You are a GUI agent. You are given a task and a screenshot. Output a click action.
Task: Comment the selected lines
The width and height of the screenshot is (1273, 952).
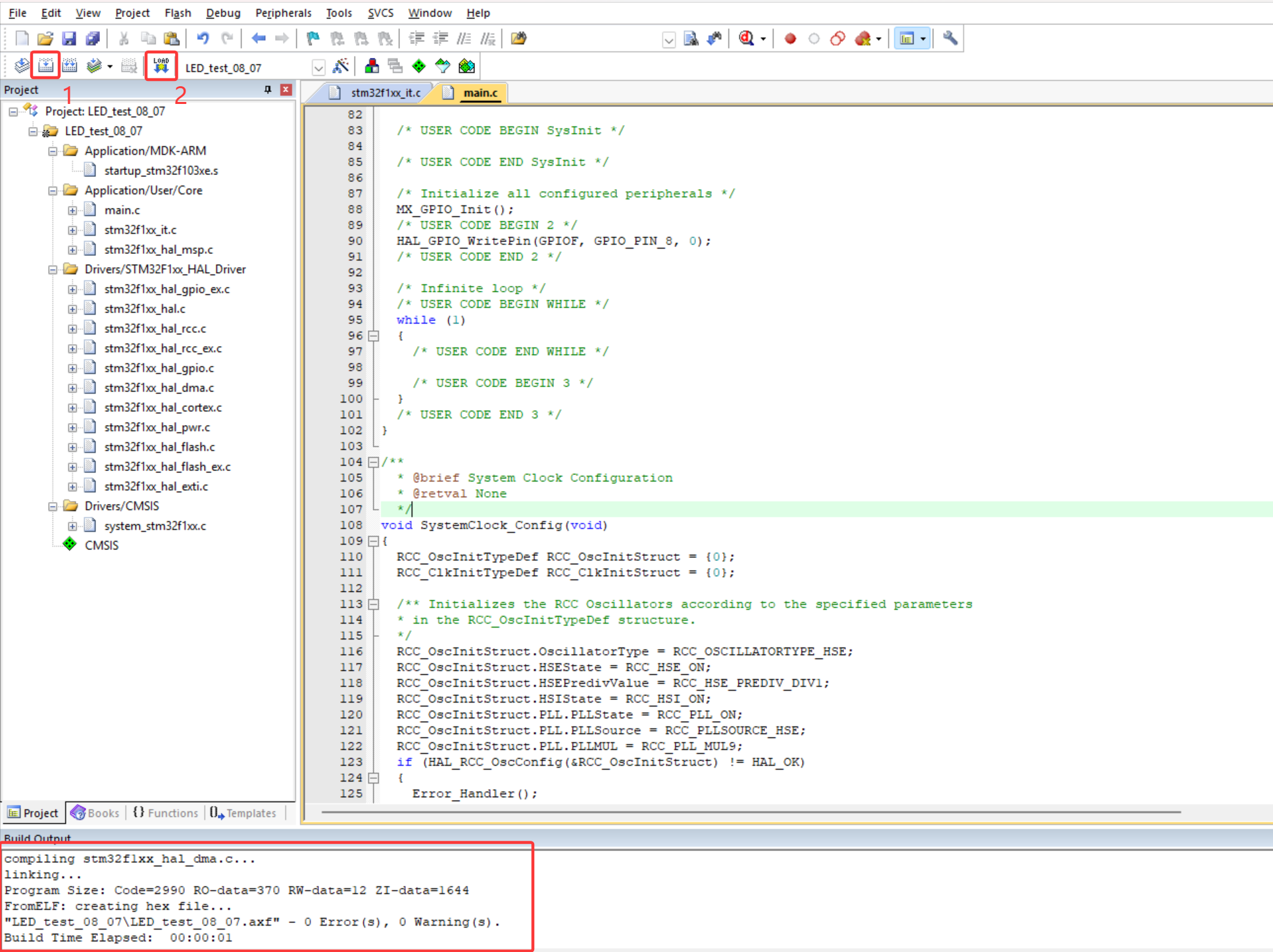(464, 38)
